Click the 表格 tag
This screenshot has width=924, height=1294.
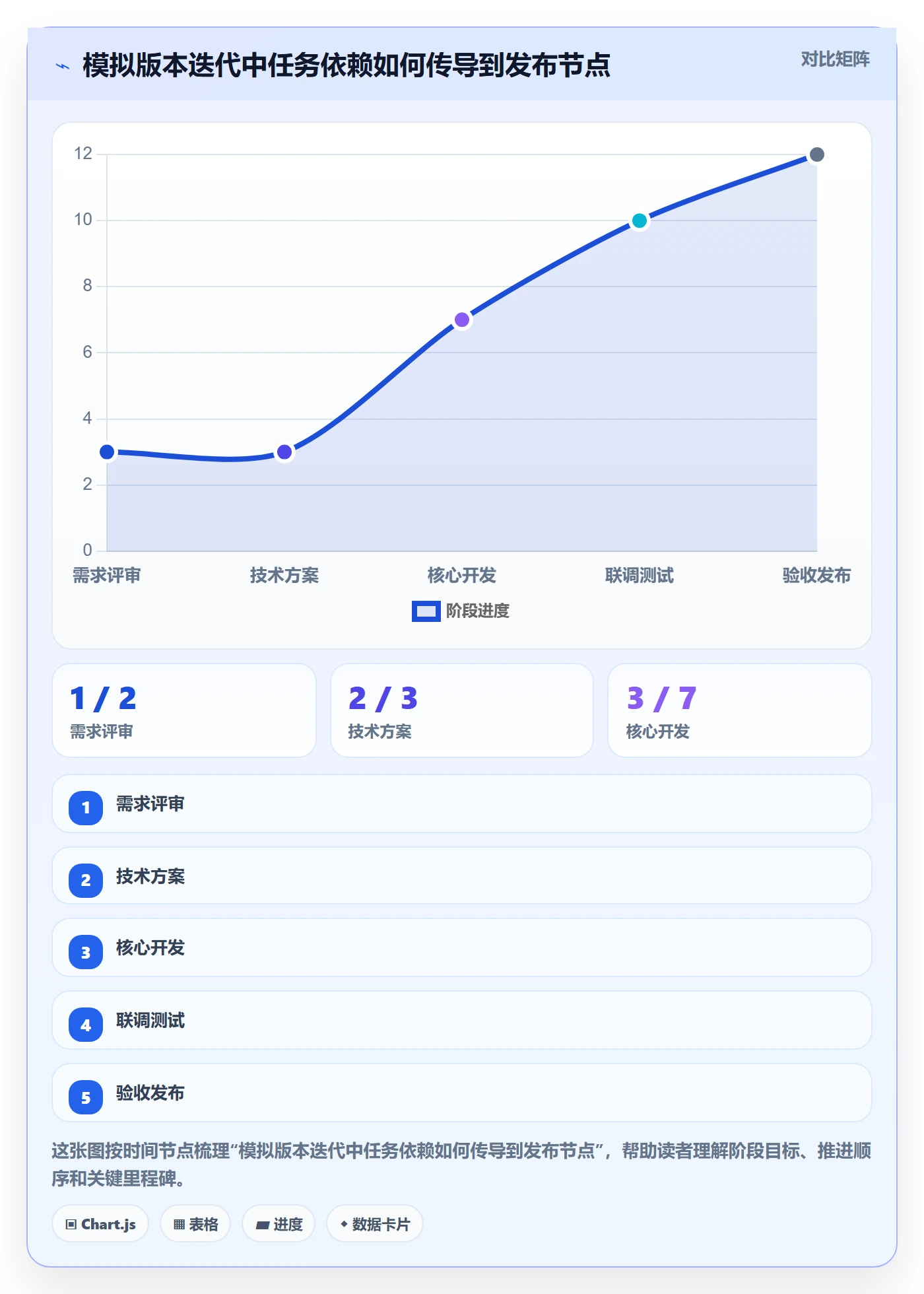[195, 1224]
